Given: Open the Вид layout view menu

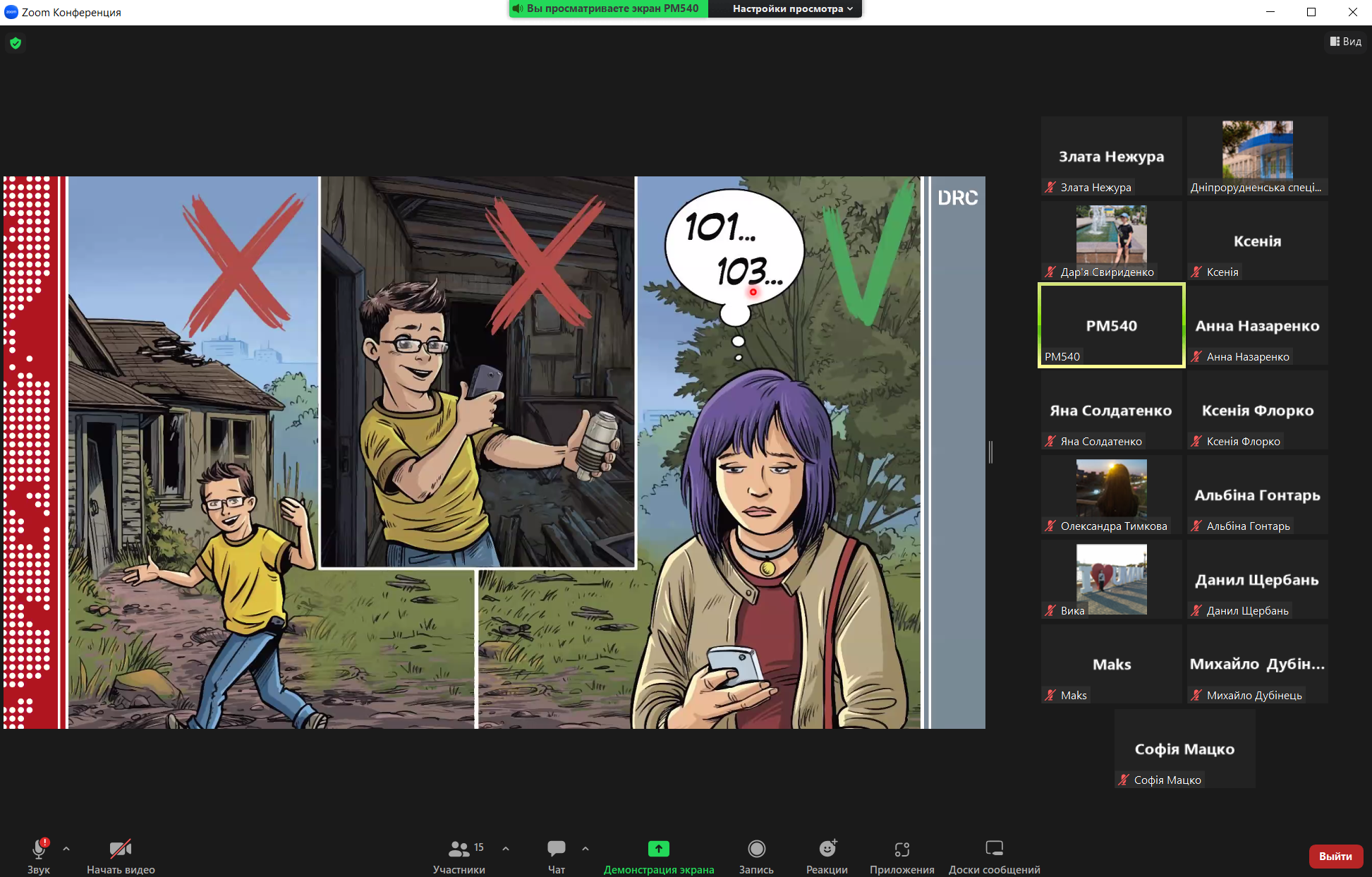Looking at the screenshot, I should (x=1345, y=42).
